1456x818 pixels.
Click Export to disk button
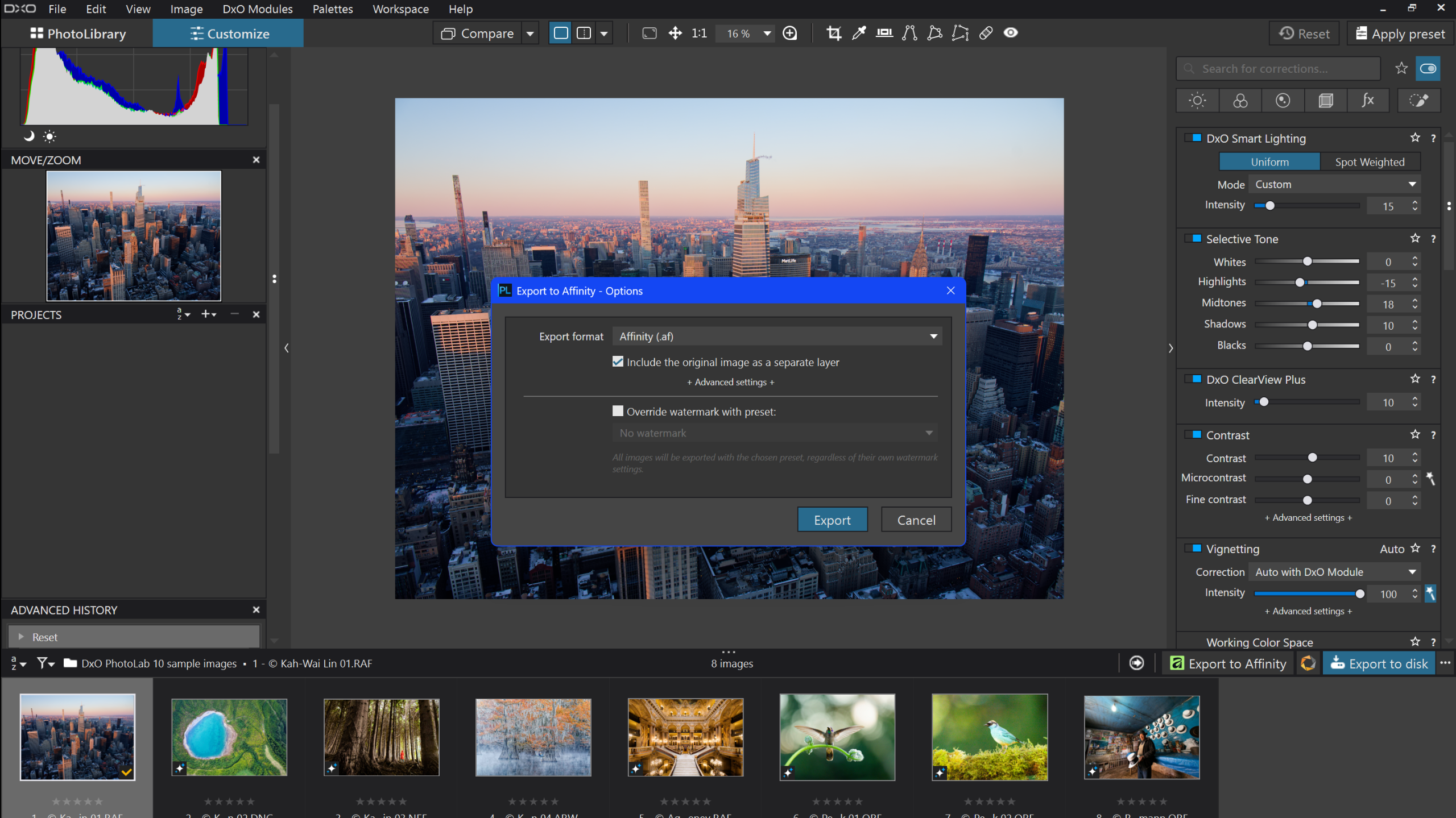point(1379,663)
